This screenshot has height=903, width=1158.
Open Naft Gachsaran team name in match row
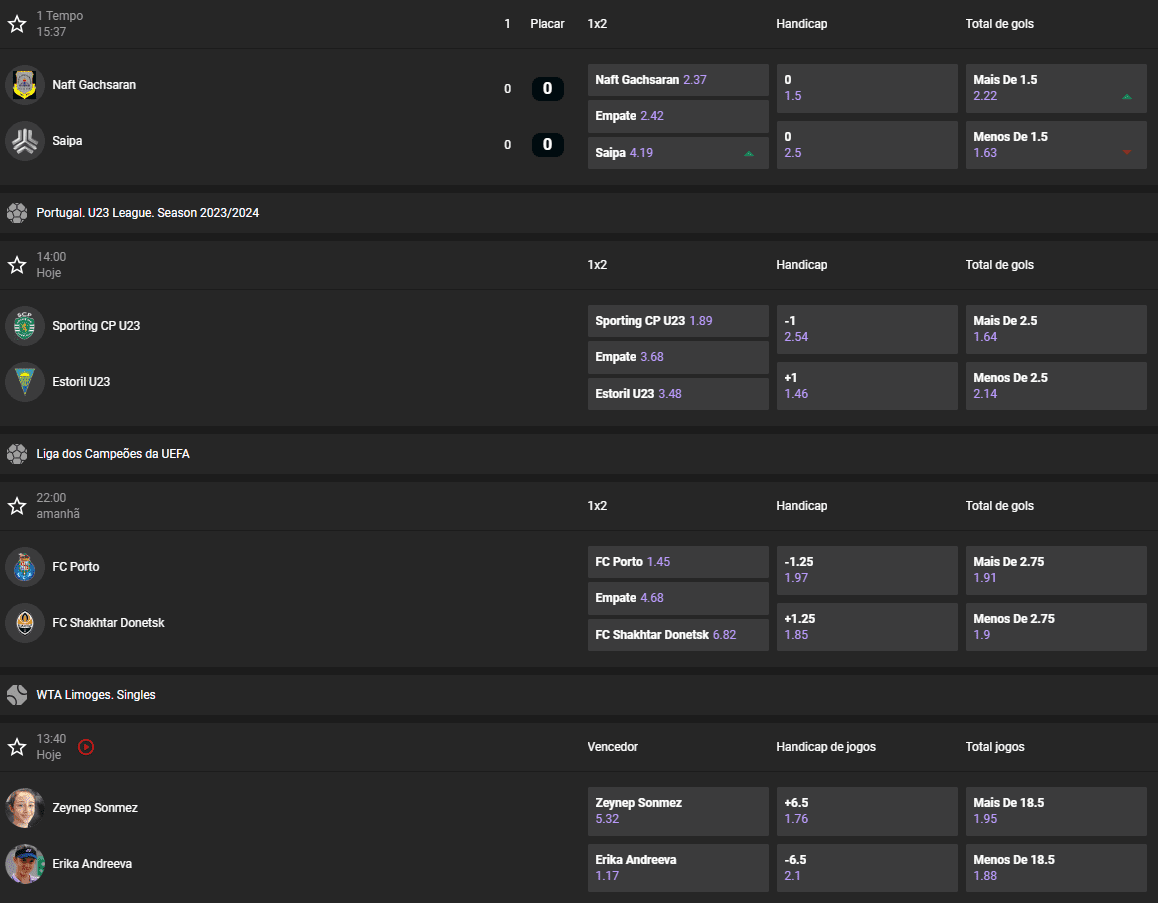click(x=94, y=85)
